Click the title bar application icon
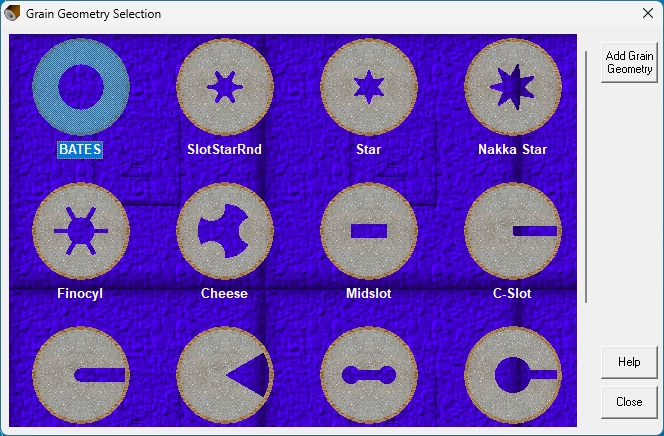 tap(12, 13)
